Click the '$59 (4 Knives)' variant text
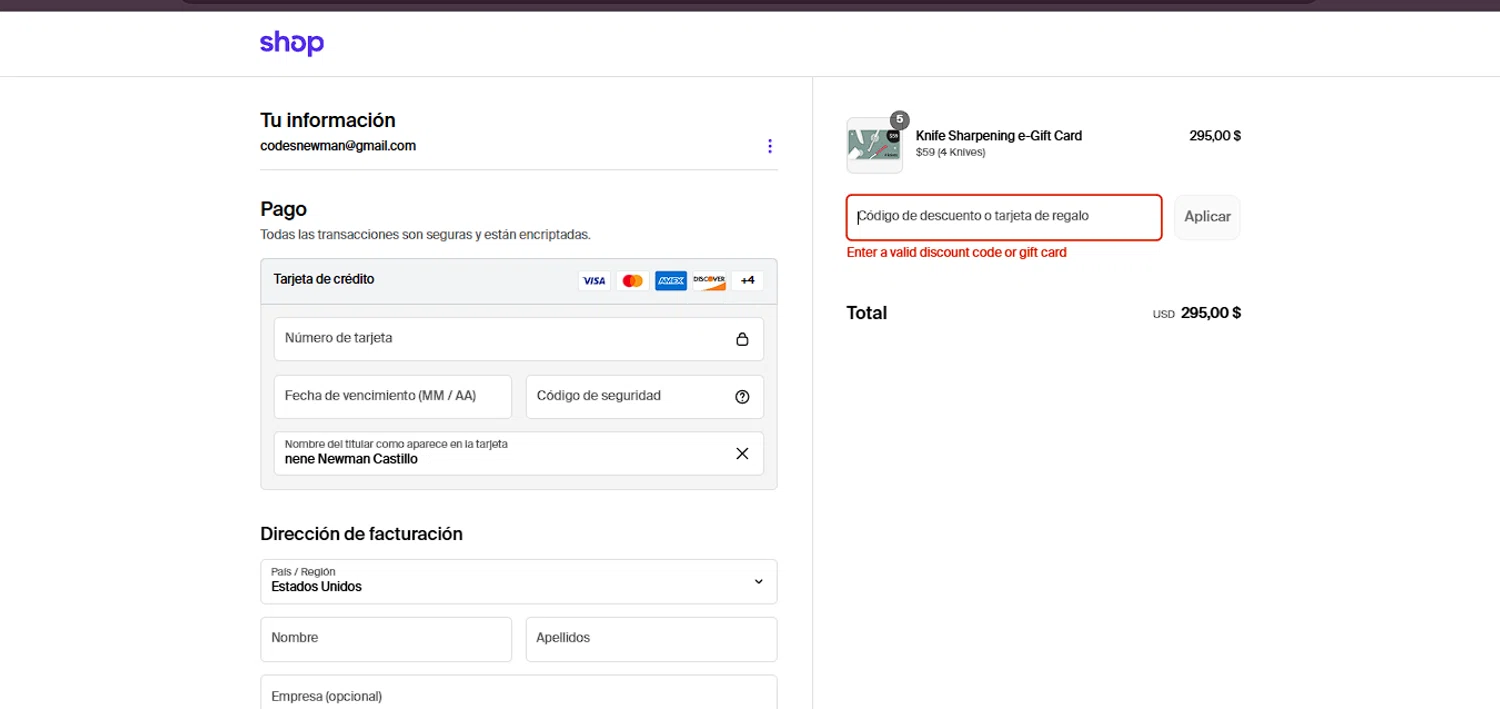The image size is (1500, 709). 951,153
